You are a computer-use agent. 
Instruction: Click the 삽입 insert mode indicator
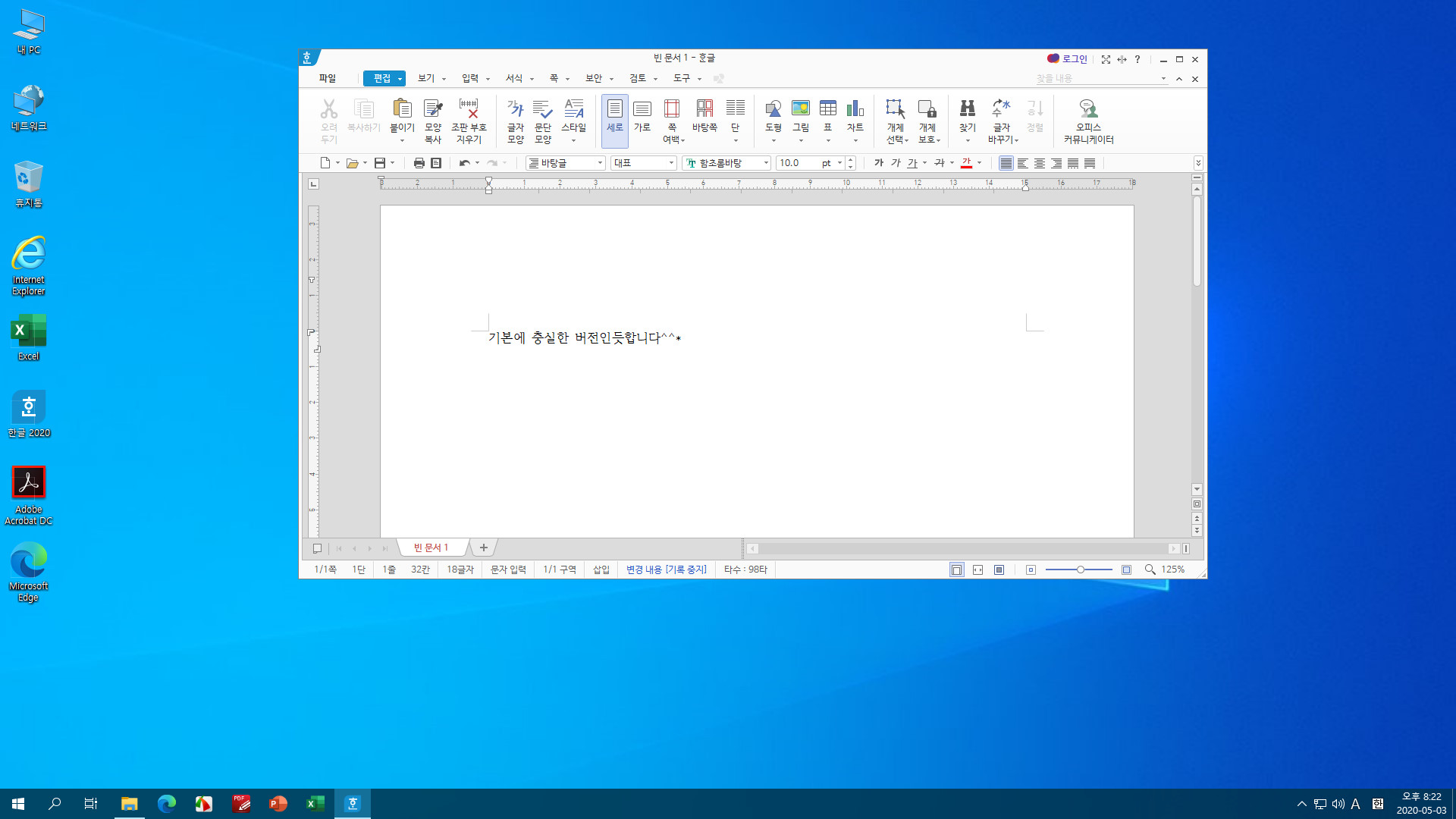601,570
